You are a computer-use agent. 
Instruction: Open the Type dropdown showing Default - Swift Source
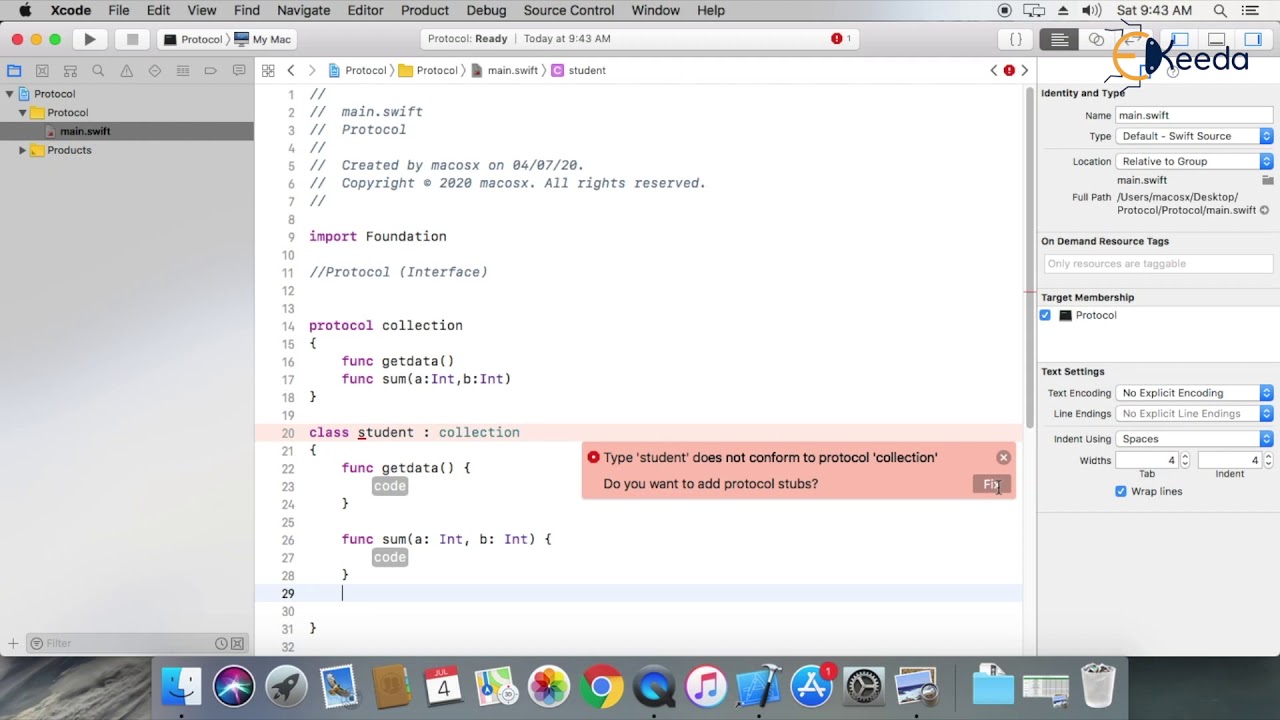click(1194, 136)
